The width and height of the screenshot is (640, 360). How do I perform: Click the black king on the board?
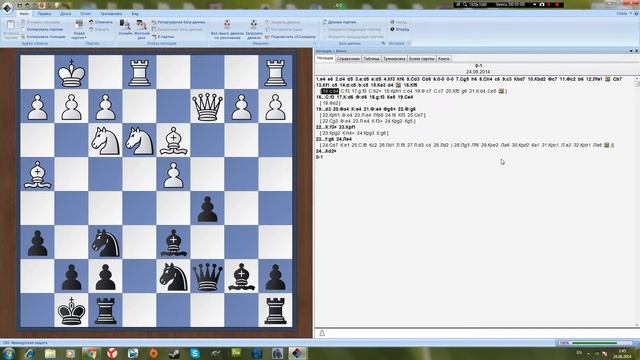click(x=71, y=311)
